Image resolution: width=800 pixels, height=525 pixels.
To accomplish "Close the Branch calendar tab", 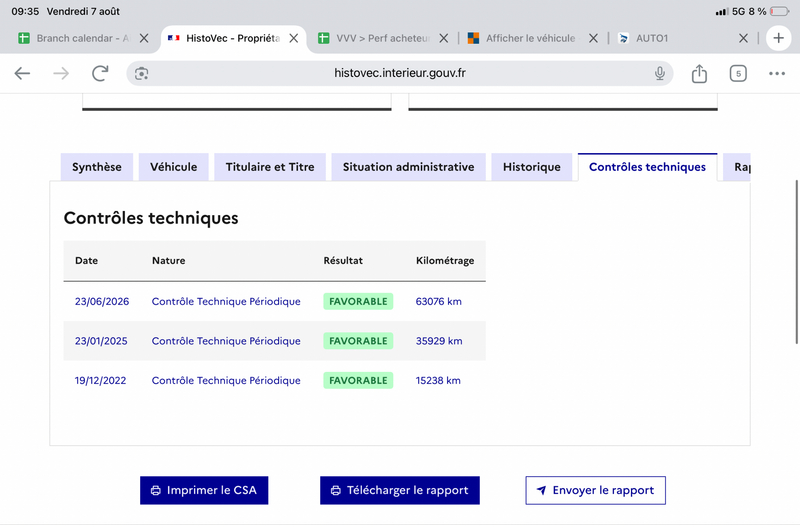I will pos(144,38).
